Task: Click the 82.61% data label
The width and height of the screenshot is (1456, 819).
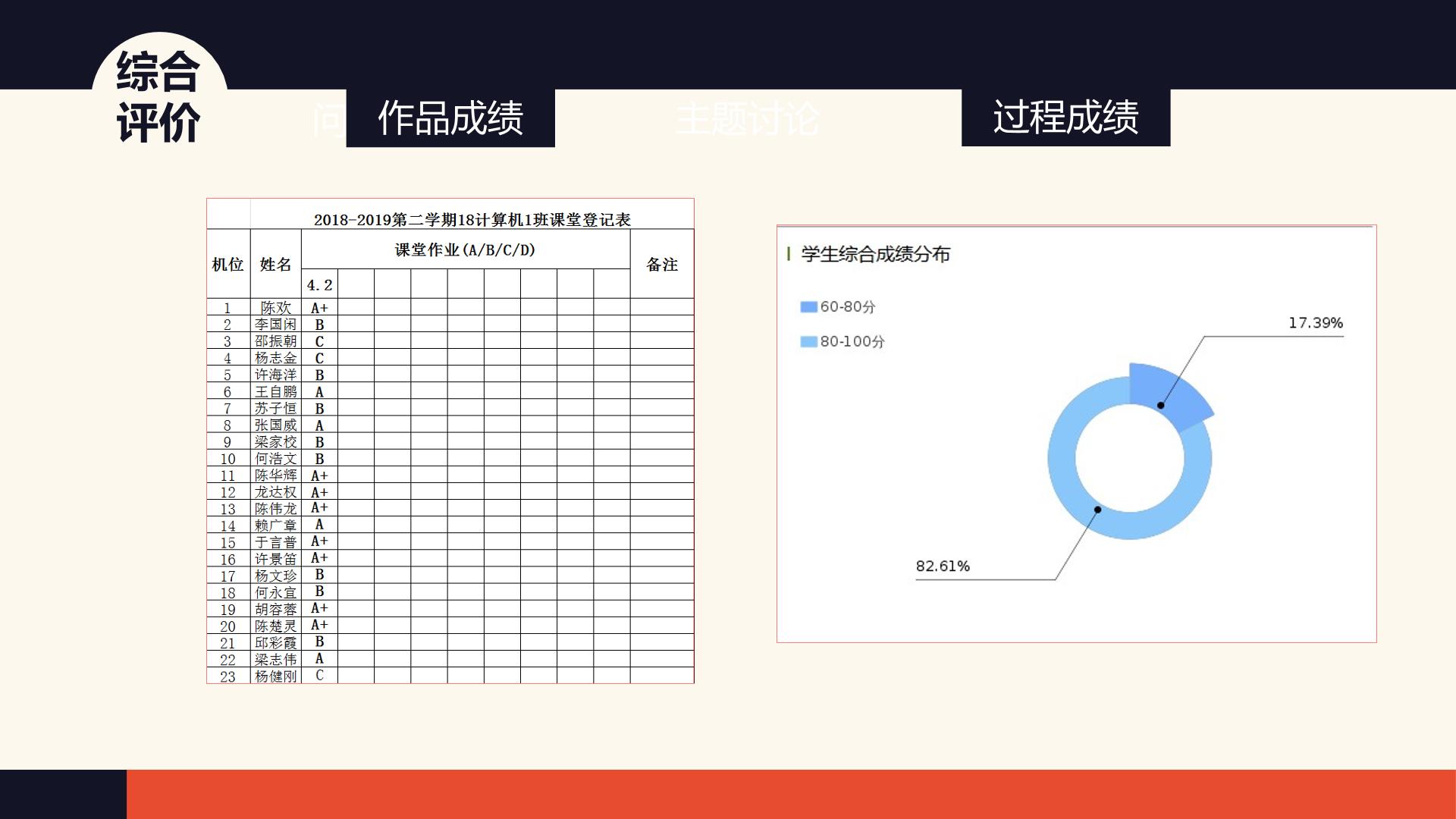Action: [x=943, y=566]
